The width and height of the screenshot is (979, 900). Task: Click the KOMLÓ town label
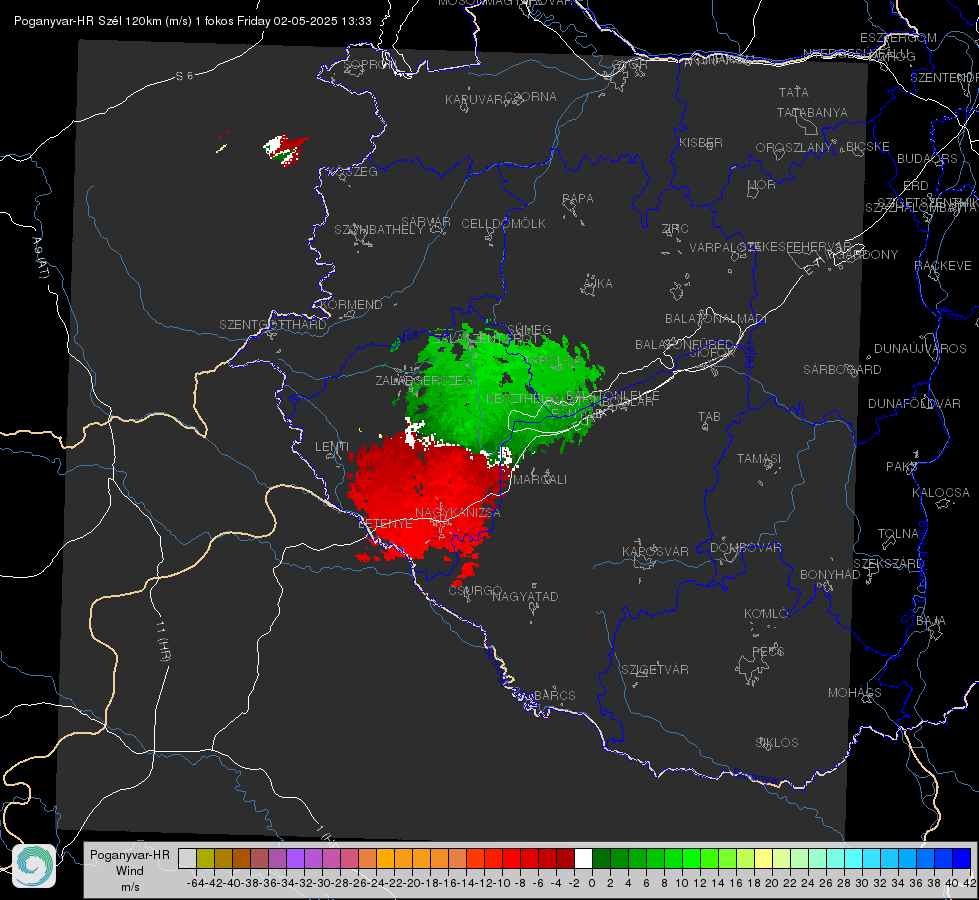tap(766, 614)
